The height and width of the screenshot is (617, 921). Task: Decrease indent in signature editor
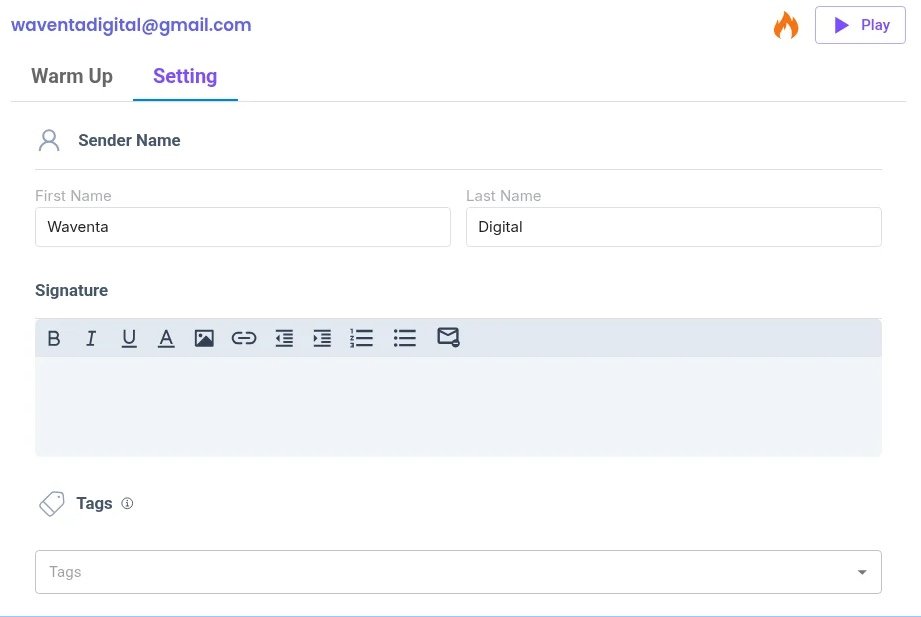tap(284, 339)
